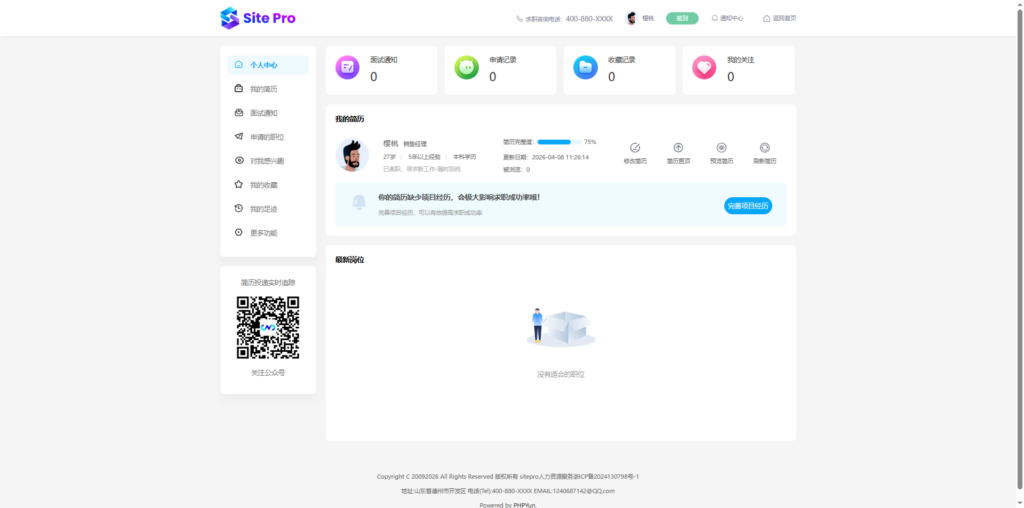
Task: Click the blue 完善项目经历 button
Action: pos(748,206)
